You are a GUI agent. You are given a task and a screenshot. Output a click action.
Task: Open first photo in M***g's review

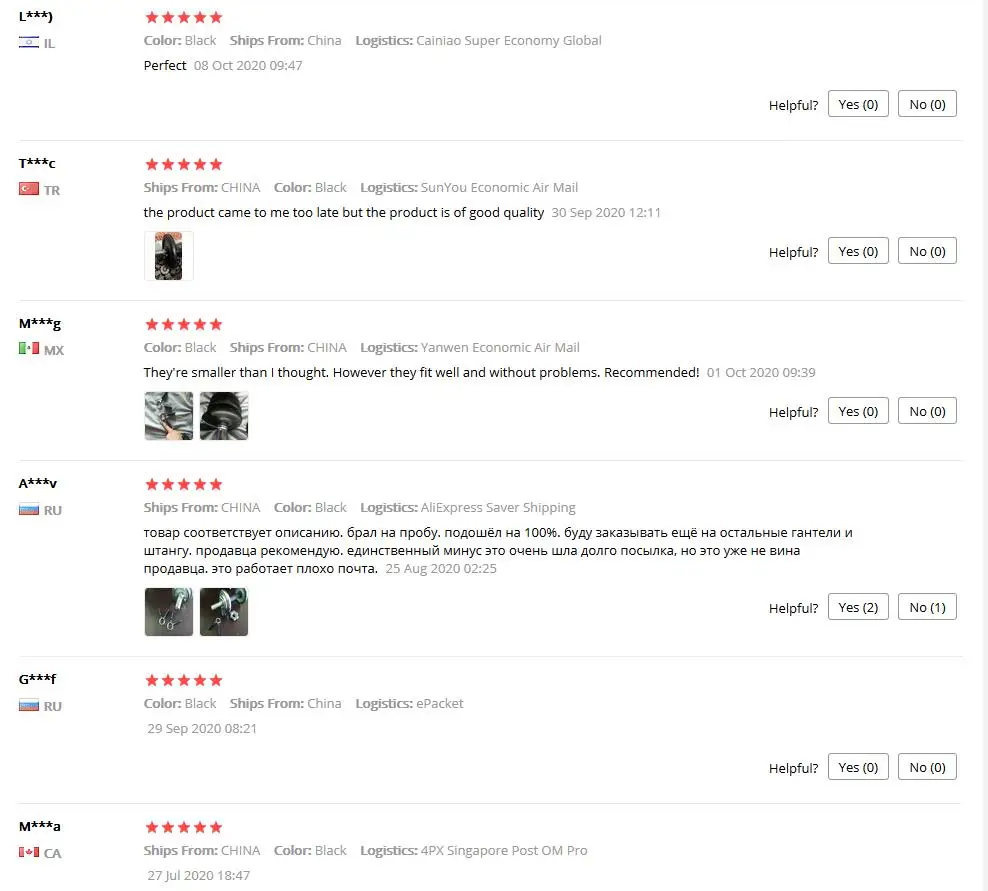(x=168, y=416)
